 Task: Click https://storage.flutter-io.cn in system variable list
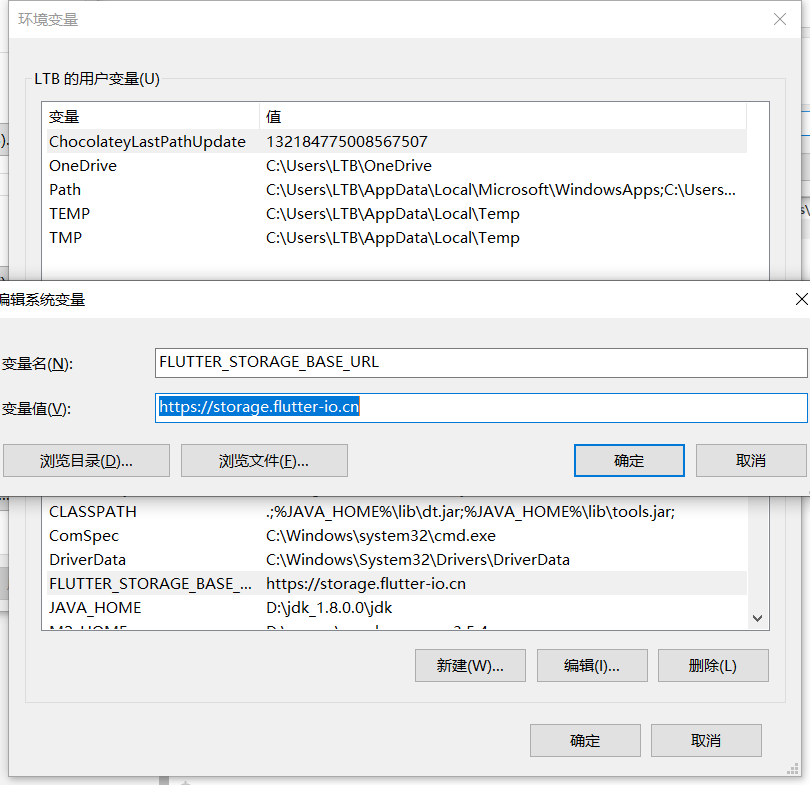pos(366,584)
